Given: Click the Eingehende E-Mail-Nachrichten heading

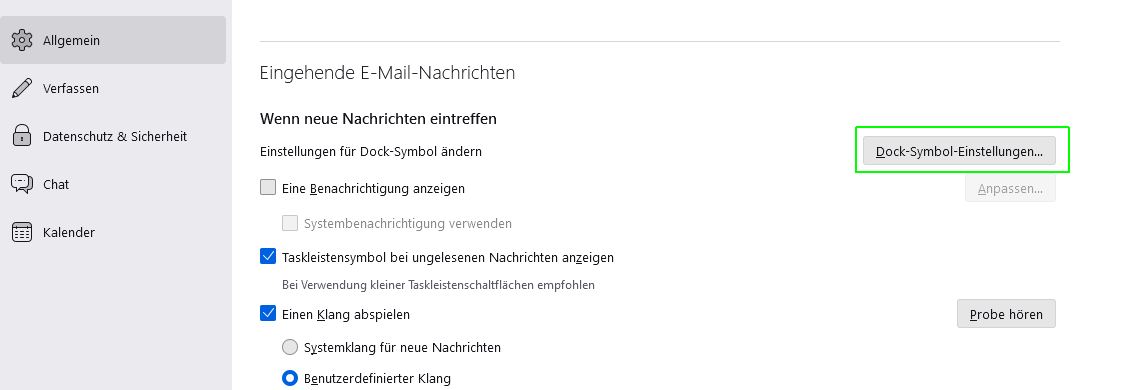Looking at the screenshot, I should coord(387,73).
